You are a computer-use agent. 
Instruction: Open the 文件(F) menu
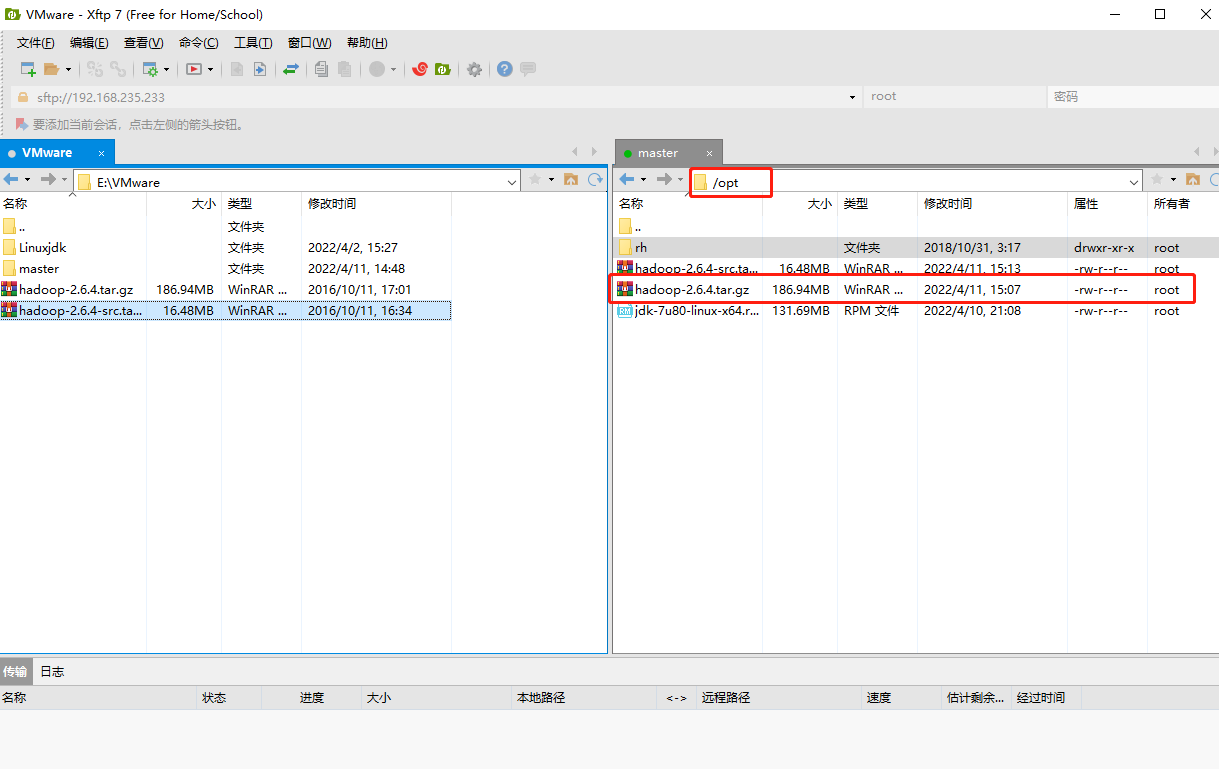click(36, 43)
